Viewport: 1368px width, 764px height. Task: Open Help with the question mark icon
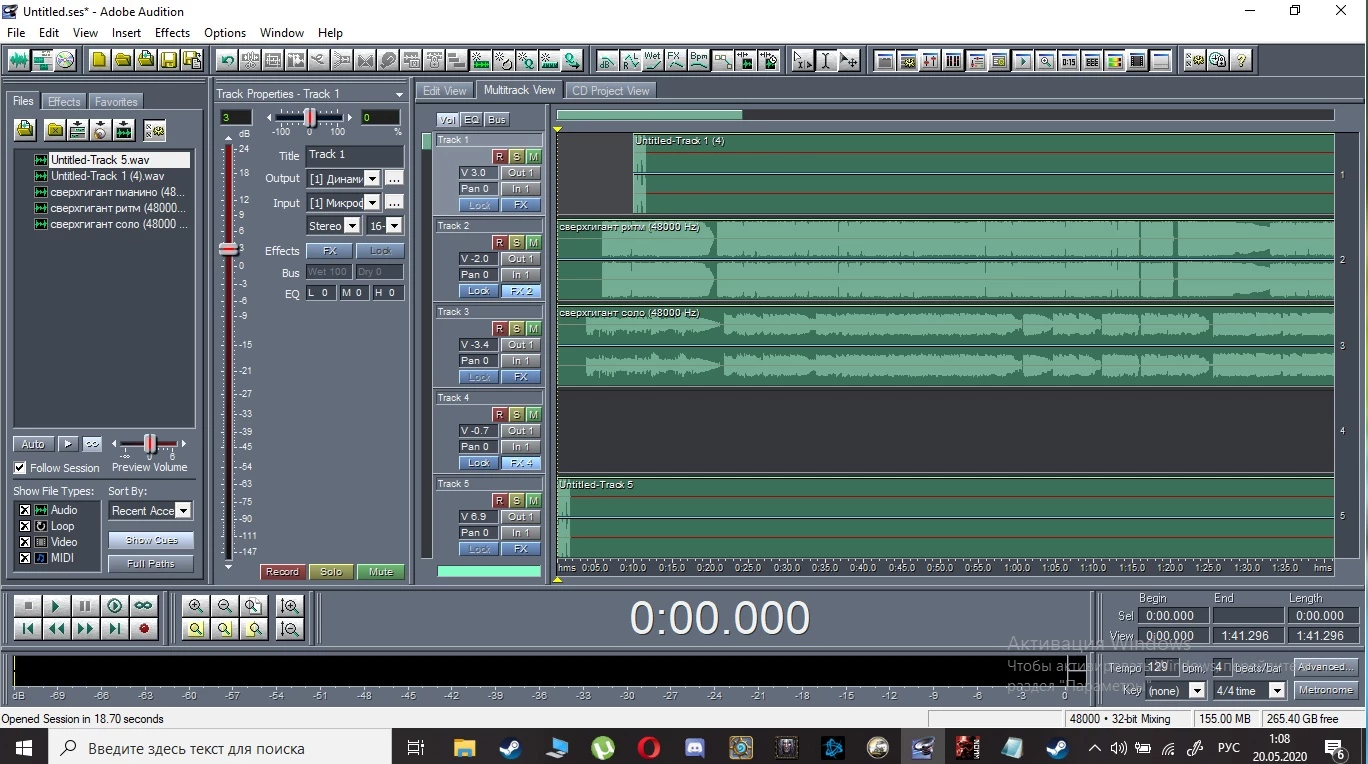coord(1241,60)
